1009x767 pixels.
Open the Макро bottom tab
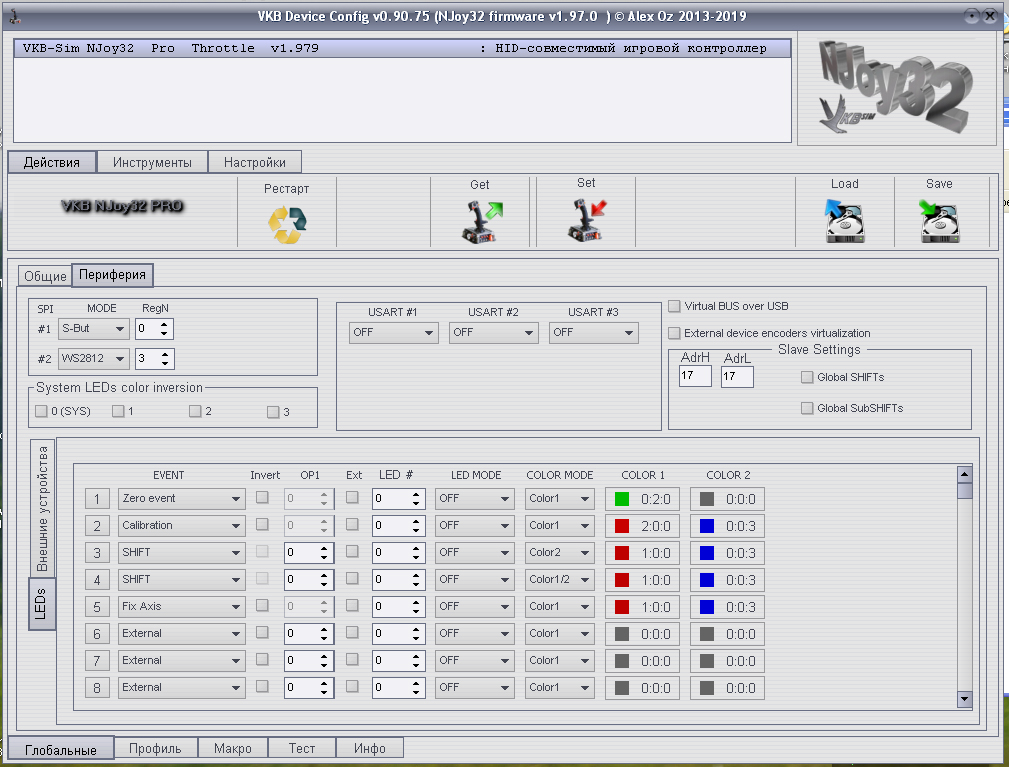(x=233, y=748)
